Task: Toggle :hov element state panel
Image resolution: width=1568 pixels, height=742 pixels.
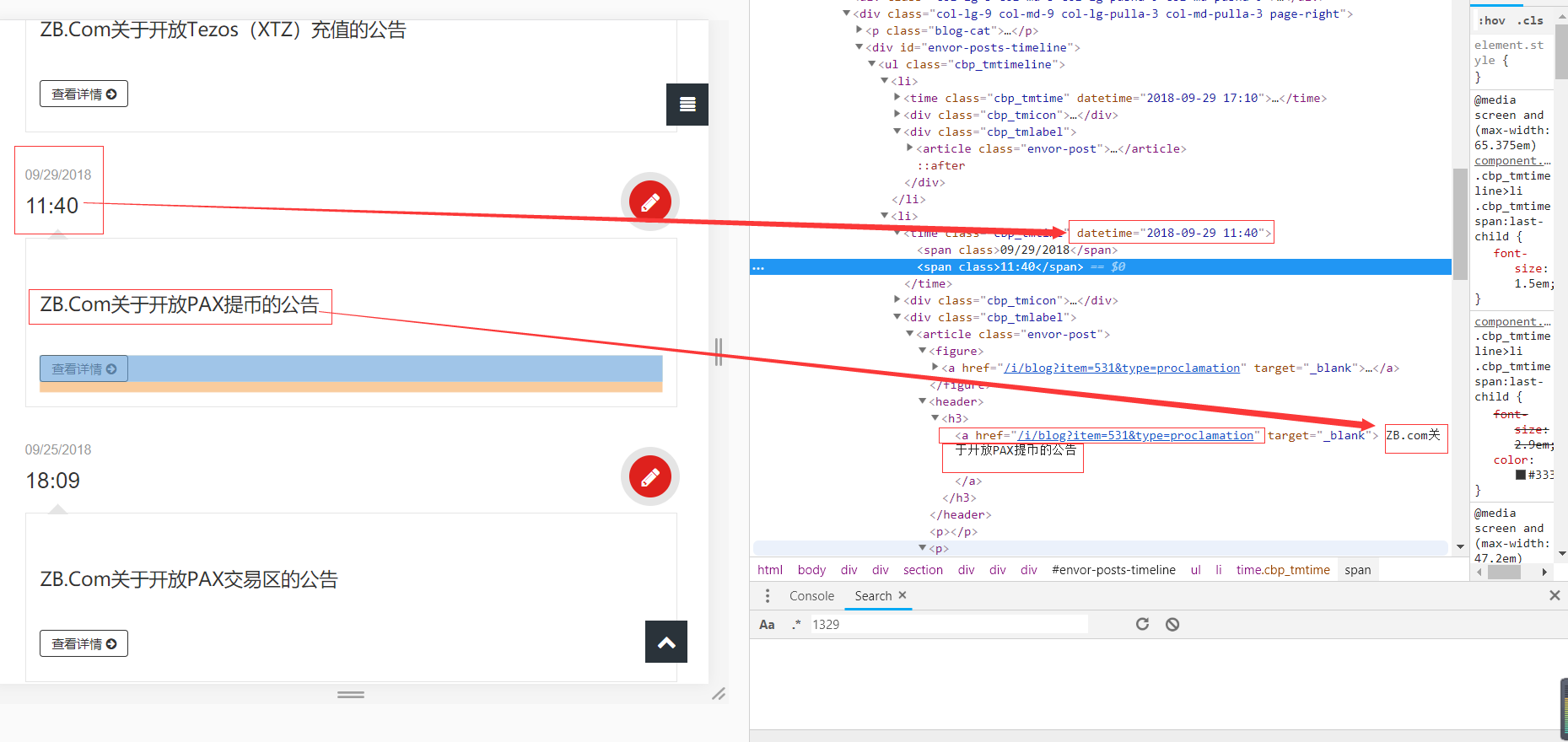Action: (x=1491, y=20)
